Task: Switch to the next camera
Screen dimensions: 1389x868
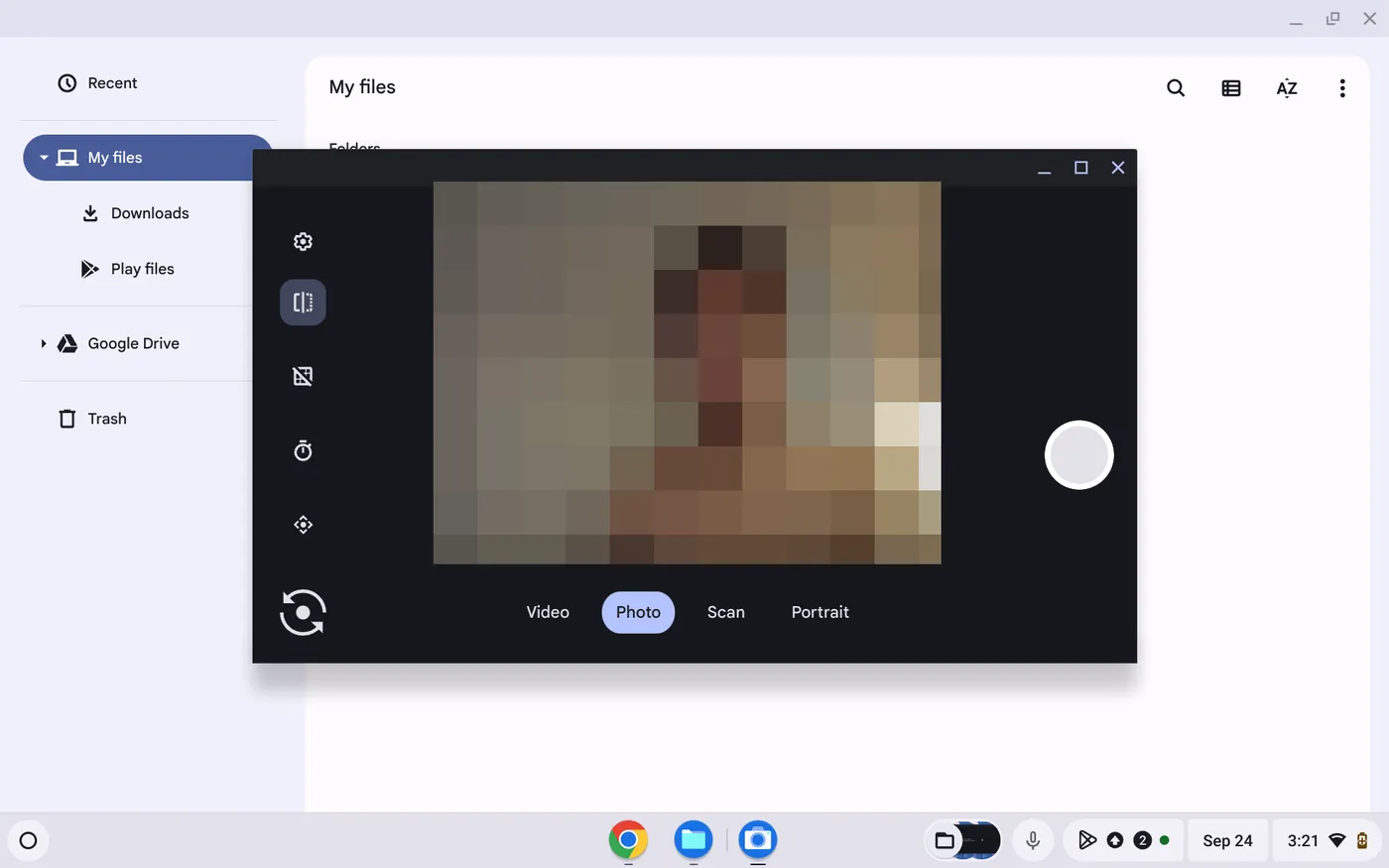Action: 303,612
